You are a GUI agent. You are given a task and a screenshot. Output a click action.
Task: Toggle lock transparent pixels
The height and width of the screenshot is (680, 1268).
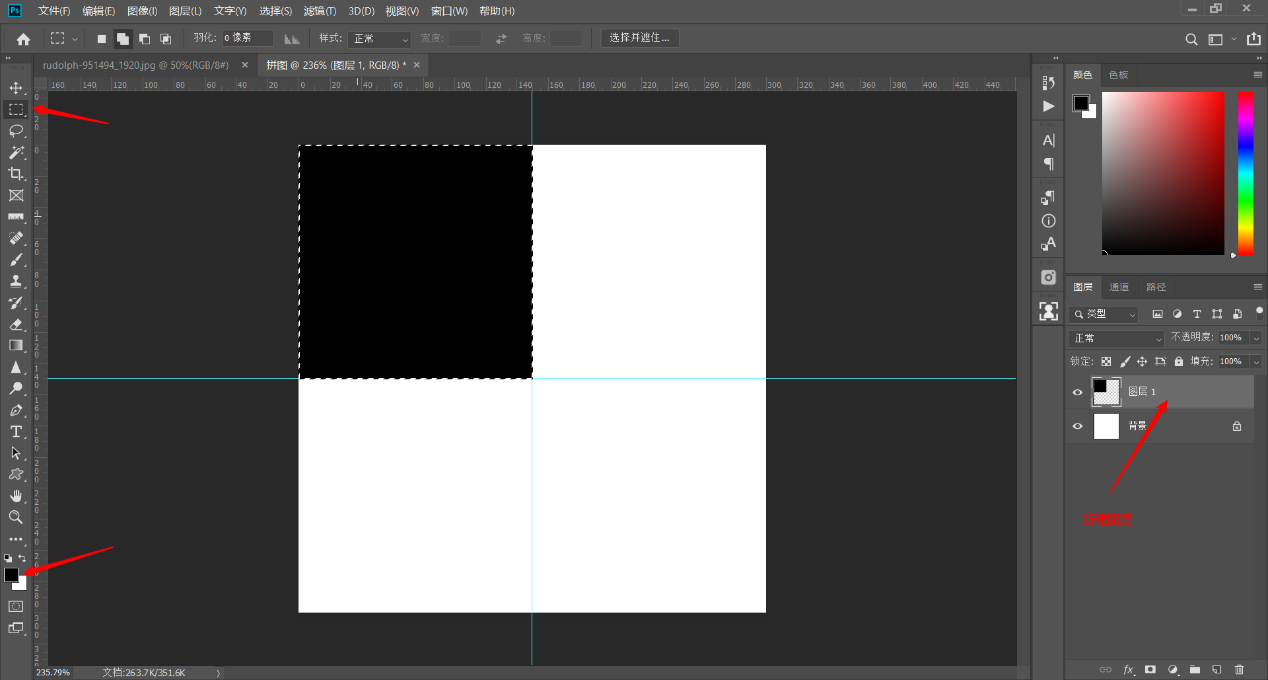click(1106, 361)
